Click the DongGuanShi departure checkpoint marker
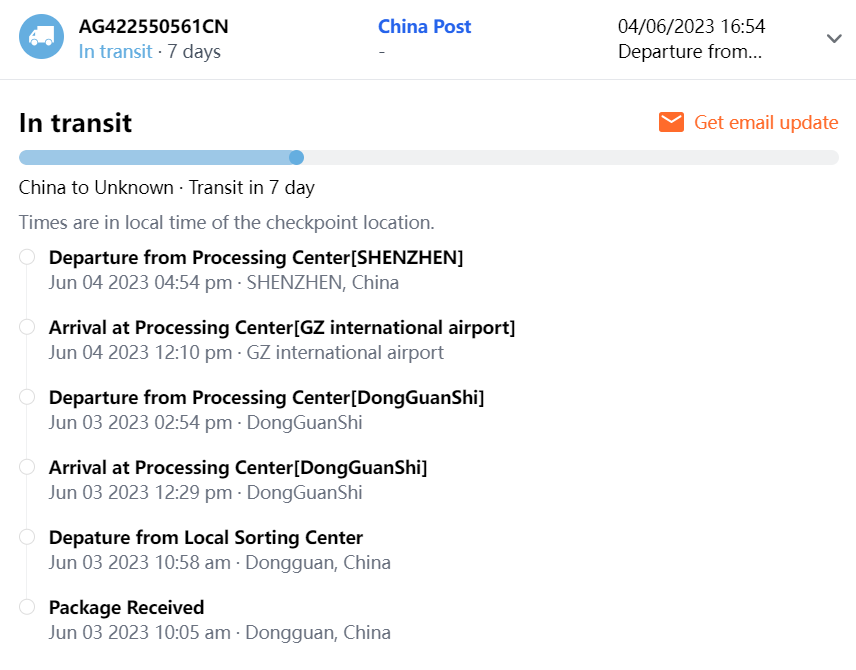Screen dimensions: 856x670 point(27,398)
